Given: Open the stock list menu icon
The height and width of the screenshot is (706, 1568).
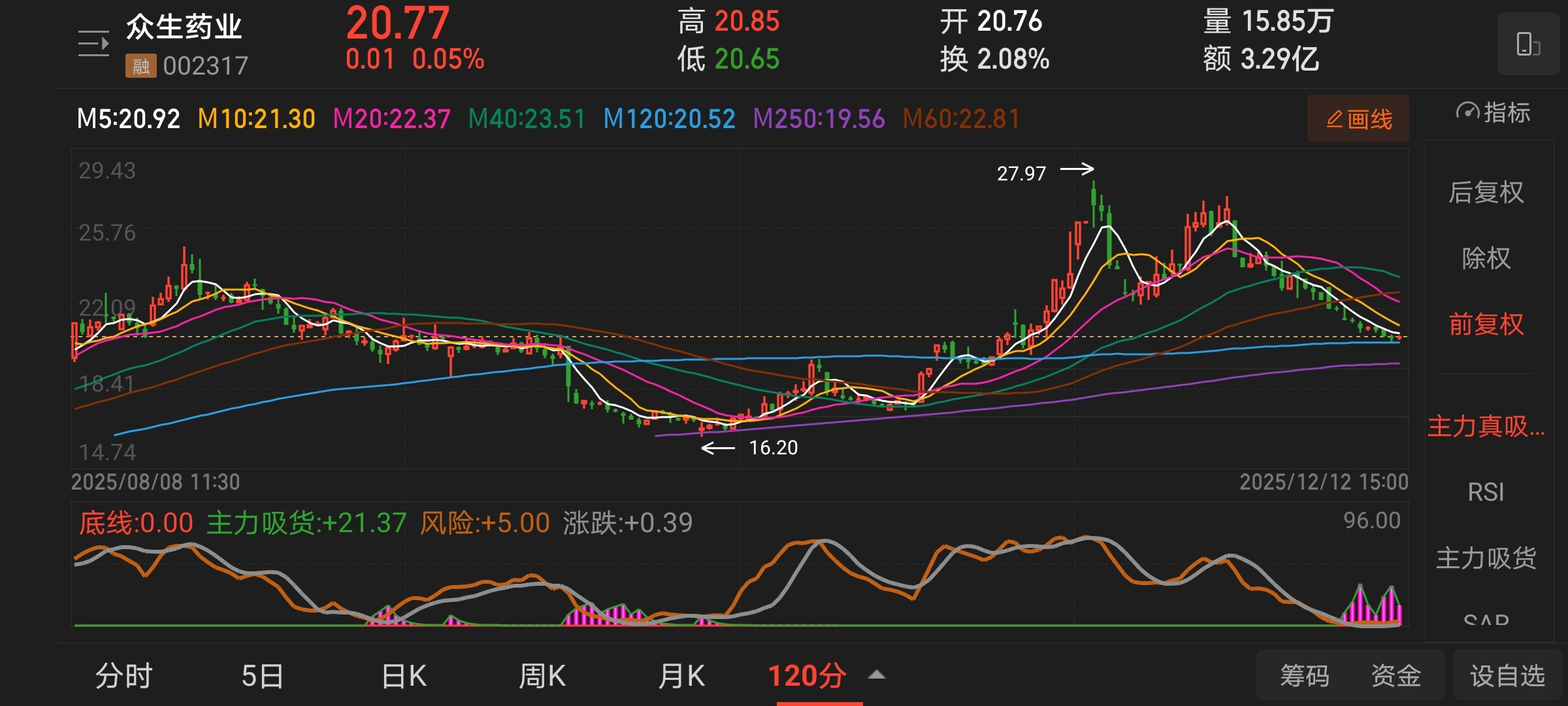Looking at the screenshot, I should tap(93, 44).
